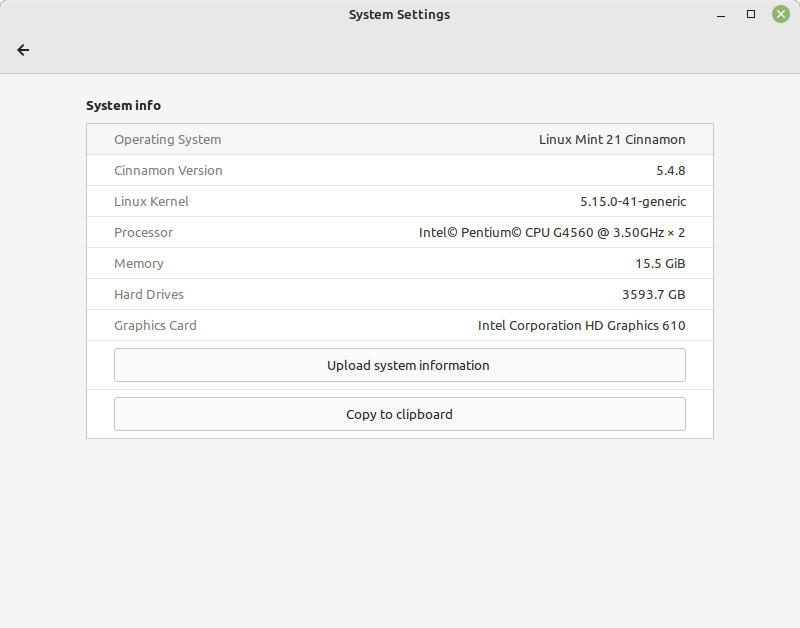Click the System info heading
Viewport: 800px width, 628px height.
tap(123, 105)
